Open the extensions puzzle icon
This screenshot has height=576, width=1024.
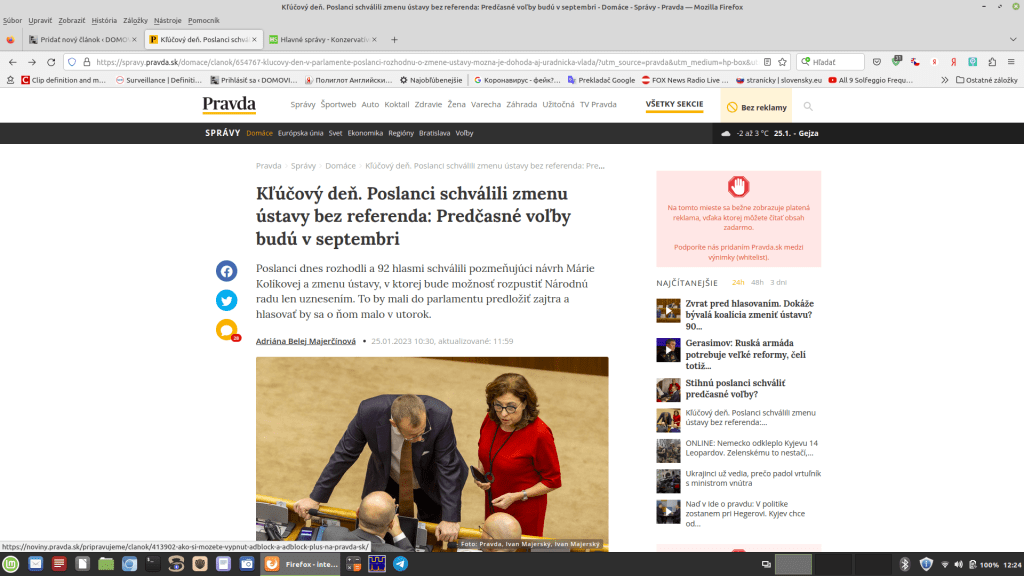pos(992,62)
